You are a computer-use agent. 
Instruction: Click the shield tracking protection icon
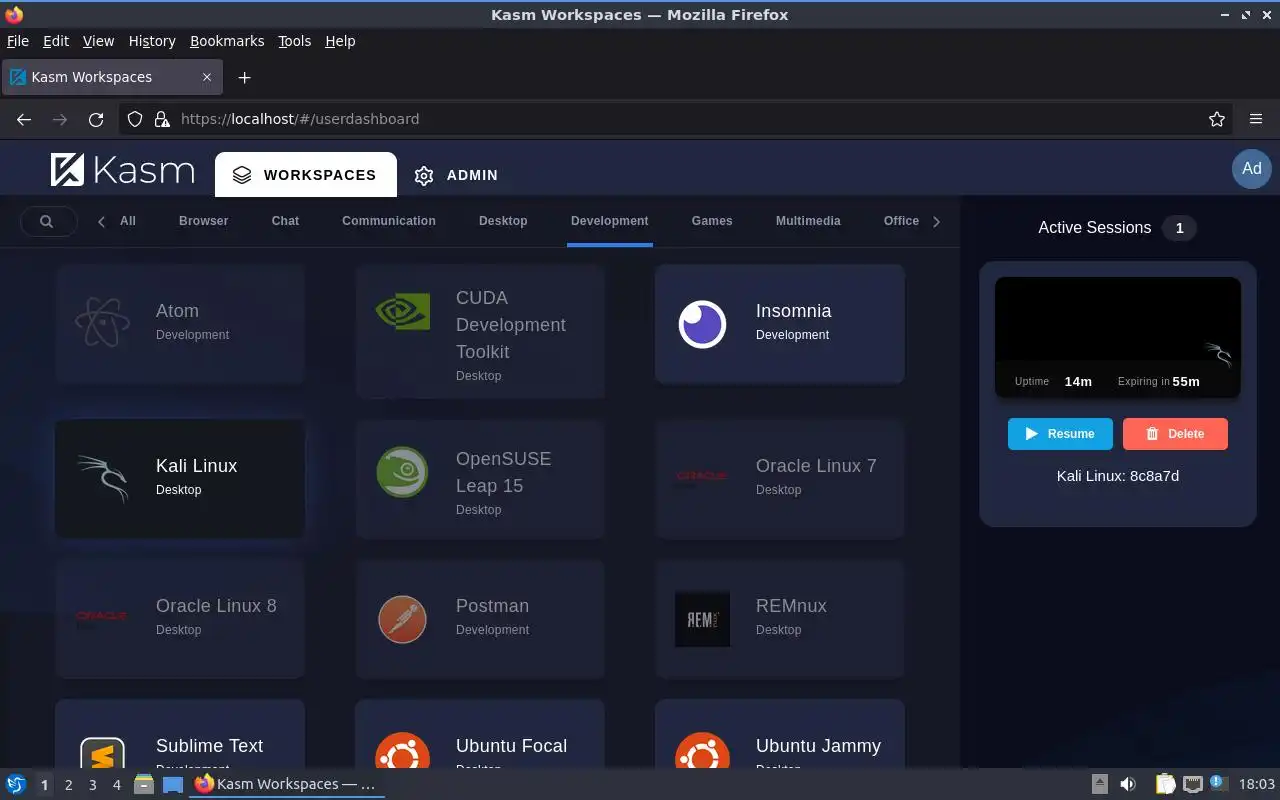point(135,119)
